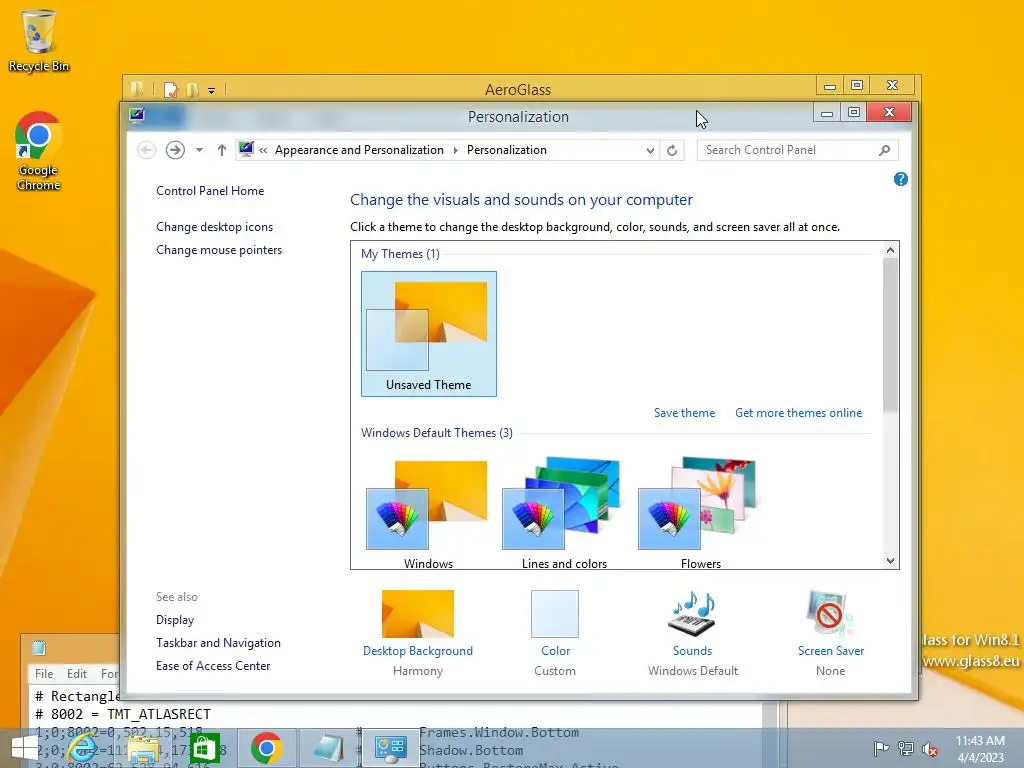The height and width of the screenshot is (768, 1024).
Task: Open the recent locations dropdown arrow
Action: (x=199, y=150)
